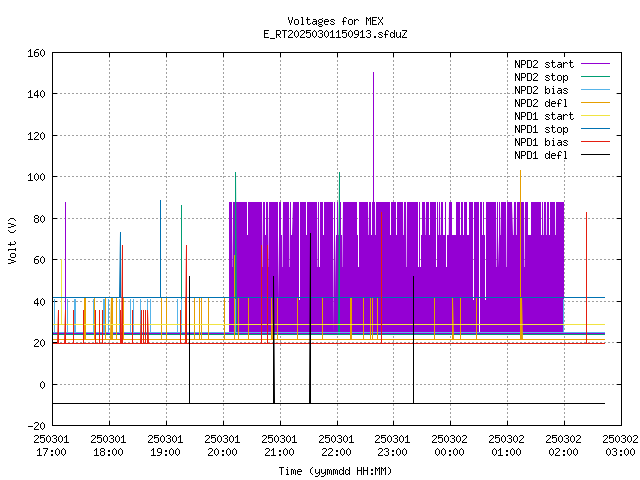Click the x-axis label 250301 20:00
Image resolution: width=640 pixels, height=480 pixels.
coord(222,446)
